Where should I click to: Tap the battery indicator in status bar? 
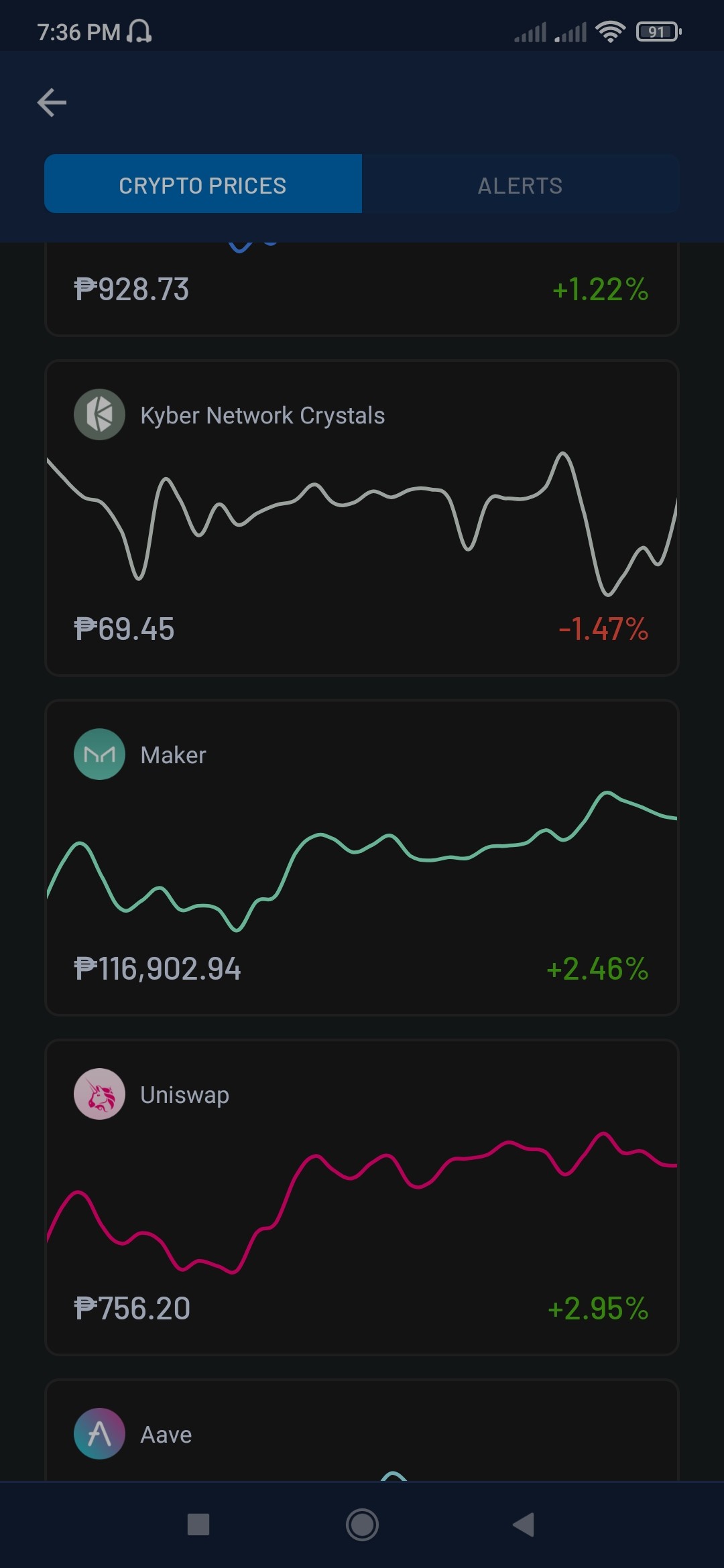tap(659, 31)
